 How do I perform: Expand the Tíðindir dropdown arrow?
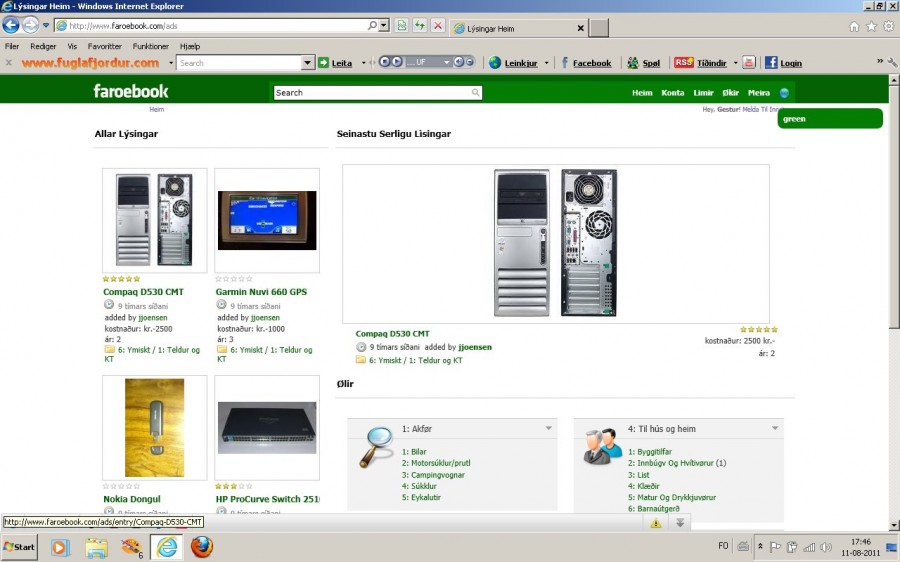click(x=735, y=63)
